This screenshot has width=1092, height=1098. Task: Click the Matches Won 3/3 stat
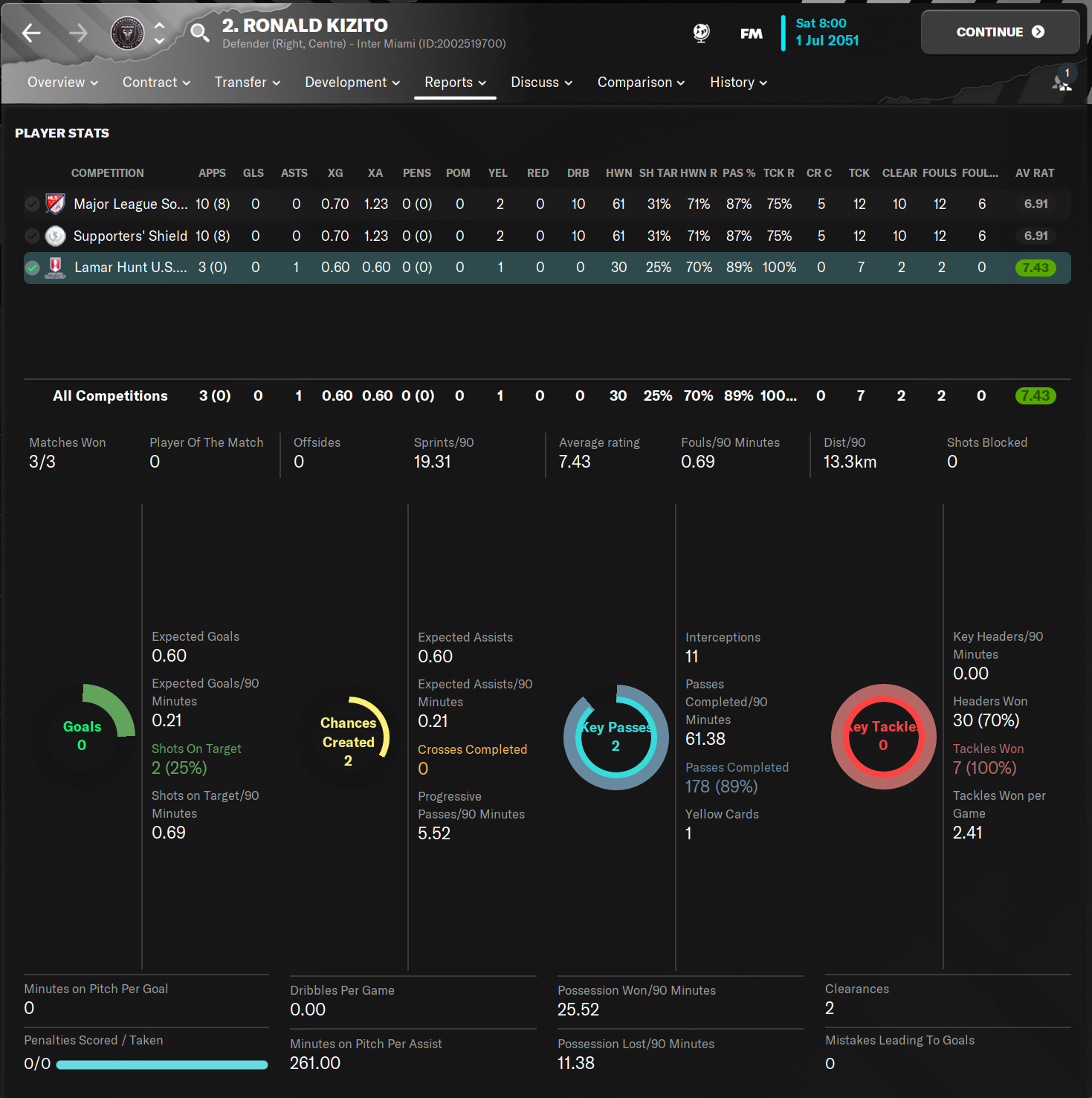tap(67, 452)
